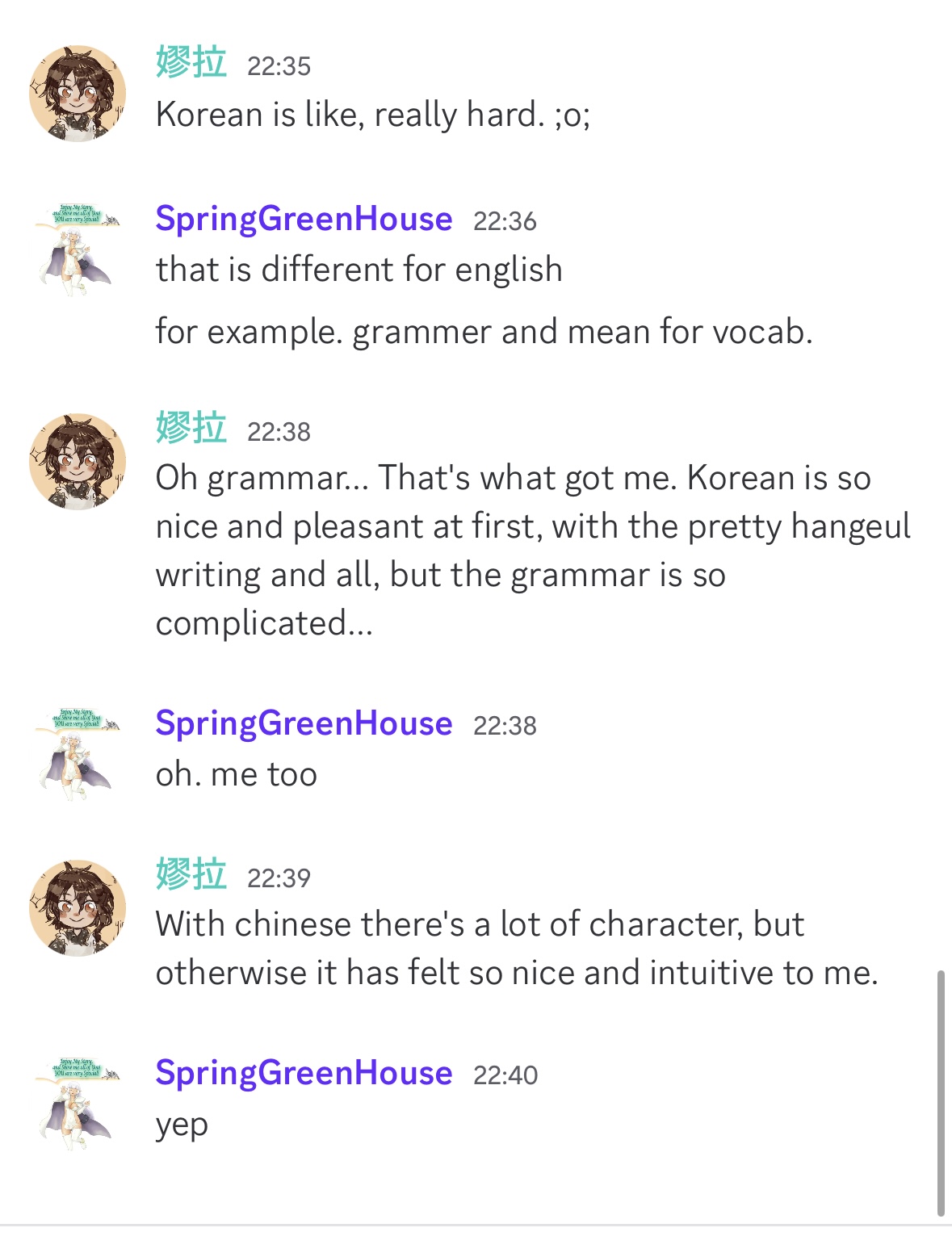Image resolution: width=952 pixels, height=1236 pixels.
Task: Click 嫪拉's avatar on the 22:35 message
Action: pos(78,94)
